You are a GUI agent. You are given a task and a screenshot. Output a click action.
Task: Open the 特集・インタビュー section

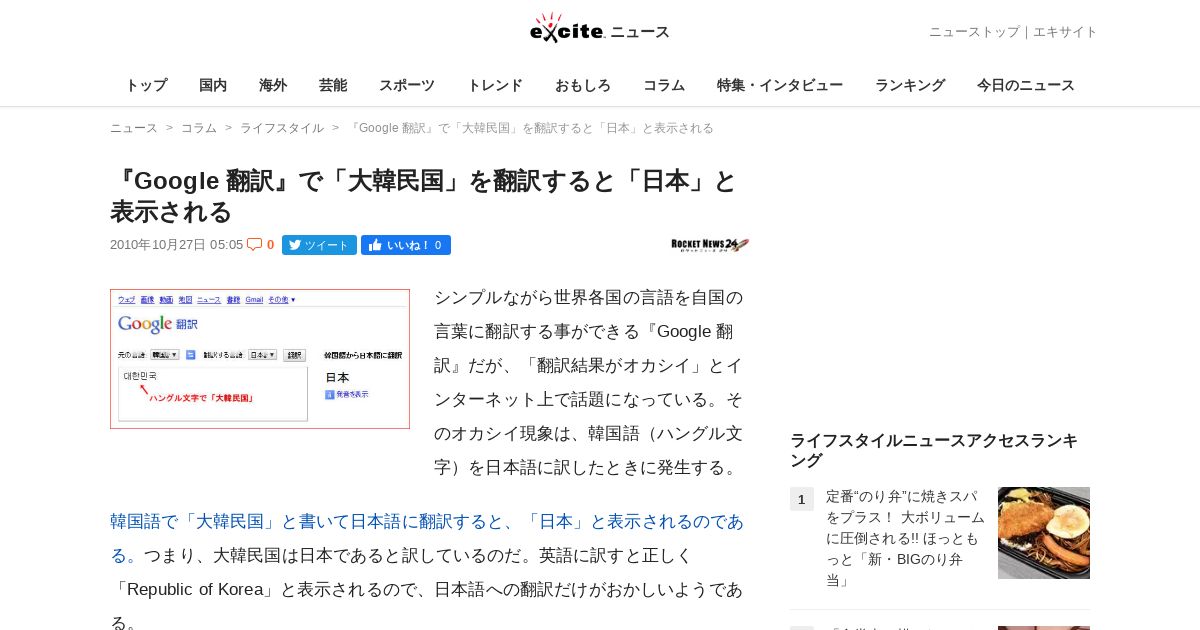(x=780, y=85)
